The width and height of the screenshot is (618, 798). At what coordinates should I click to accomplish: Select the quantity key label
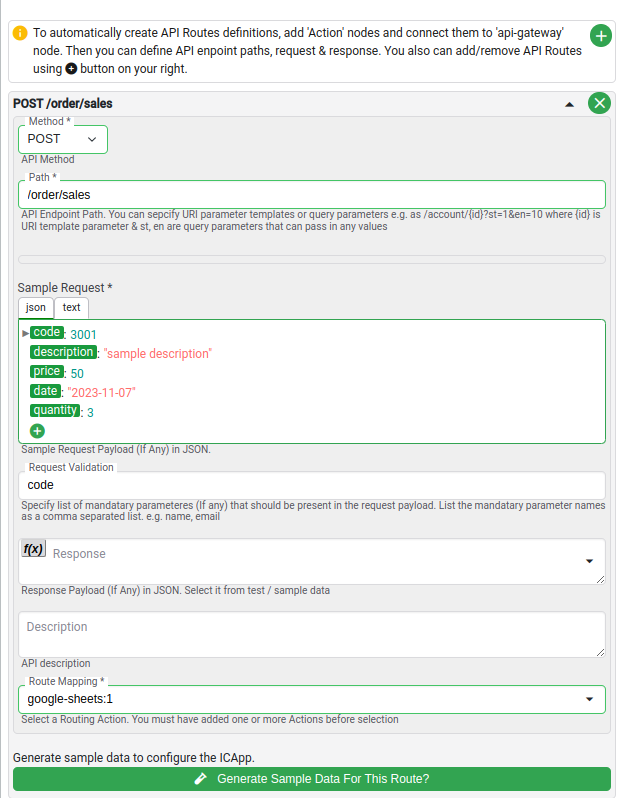[x=55, y=410]
